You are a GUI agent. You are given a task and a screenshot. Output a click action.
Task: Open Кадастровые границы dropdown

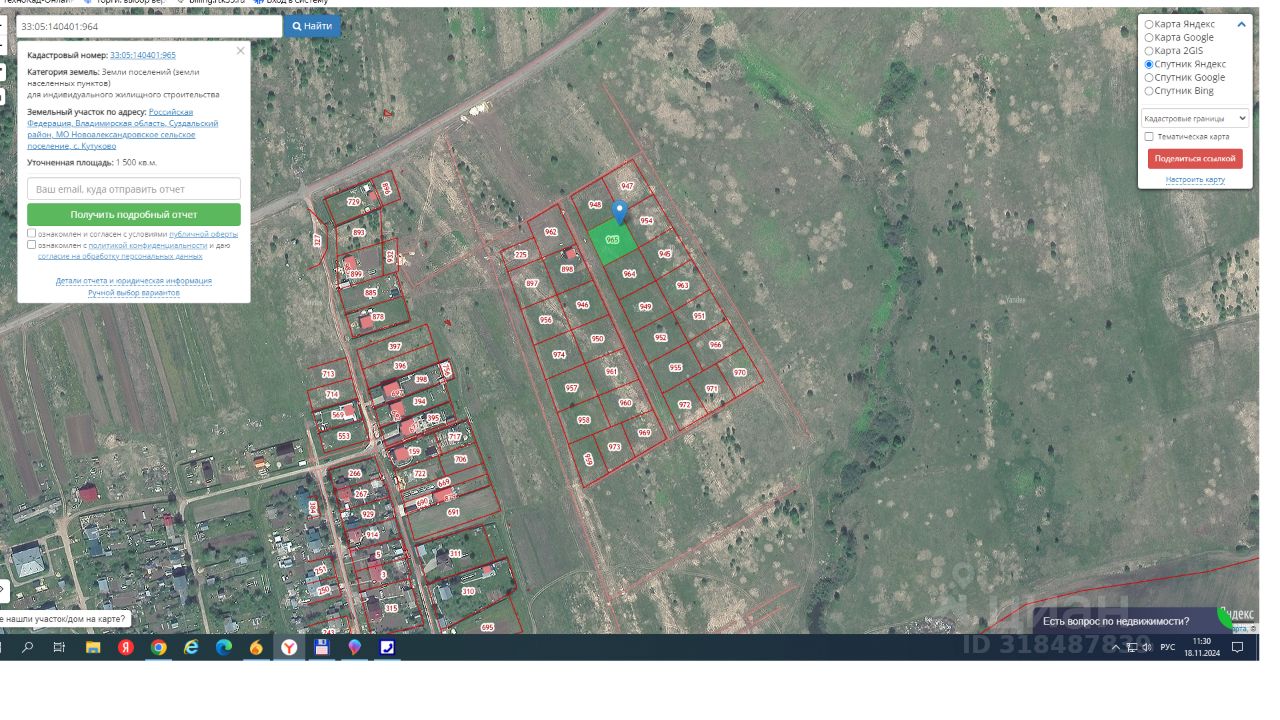point(1195,118)
